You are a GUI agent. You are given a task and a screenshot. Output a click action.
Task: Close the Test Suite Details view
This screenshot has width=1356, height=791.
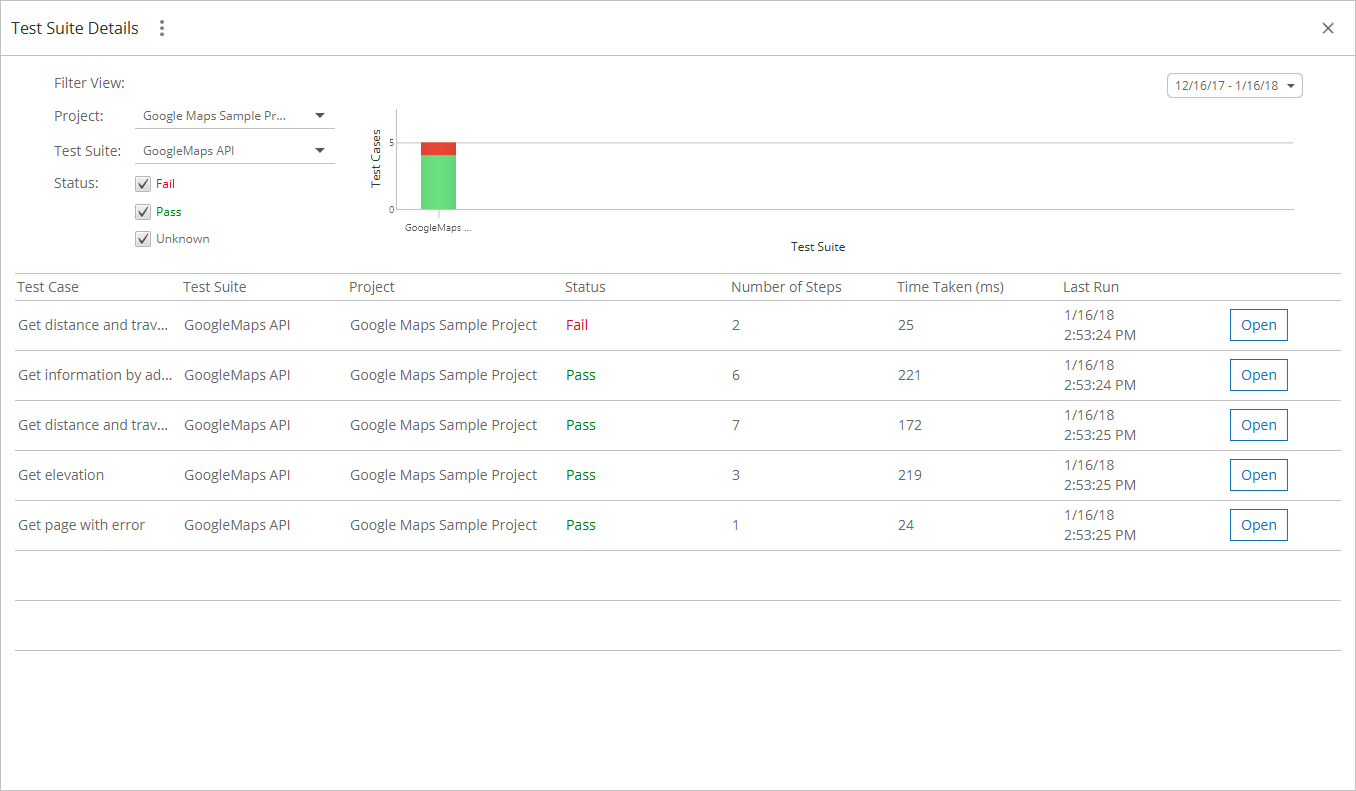(x=1328, y=28)
